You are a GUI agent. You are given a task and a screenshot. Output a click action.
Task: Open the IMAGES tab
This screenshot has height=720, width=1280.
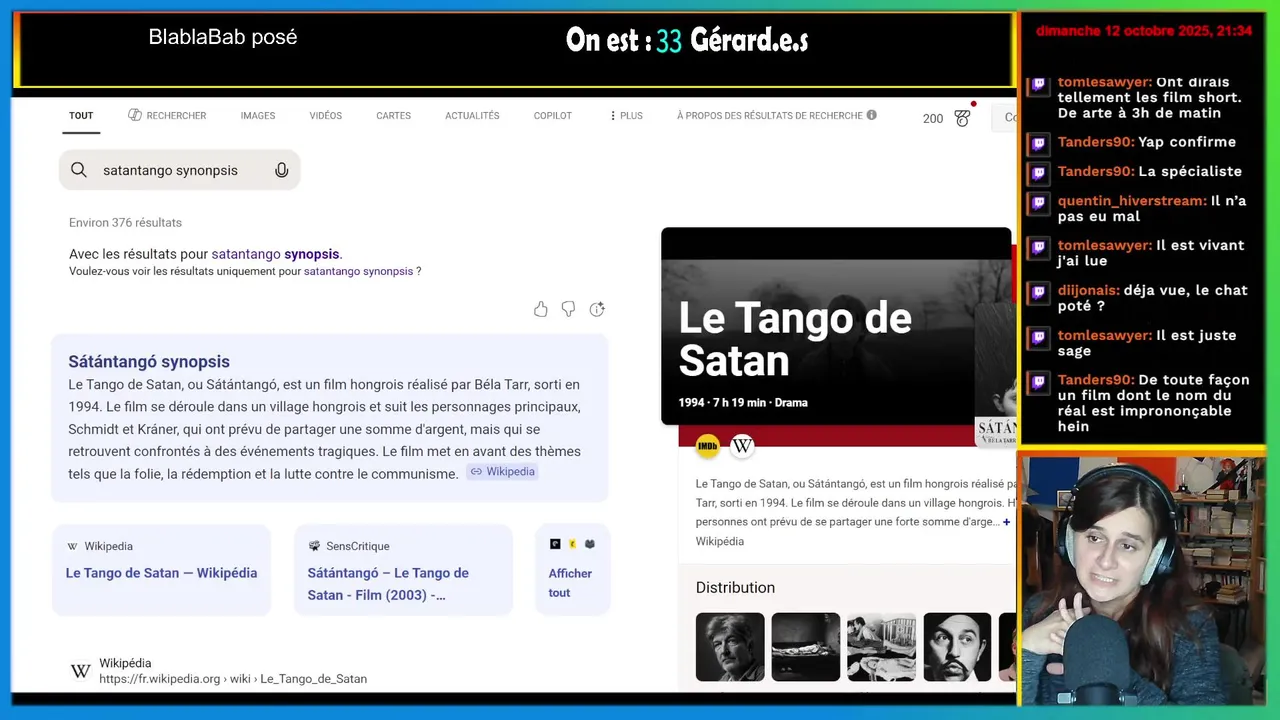[258, 116]
